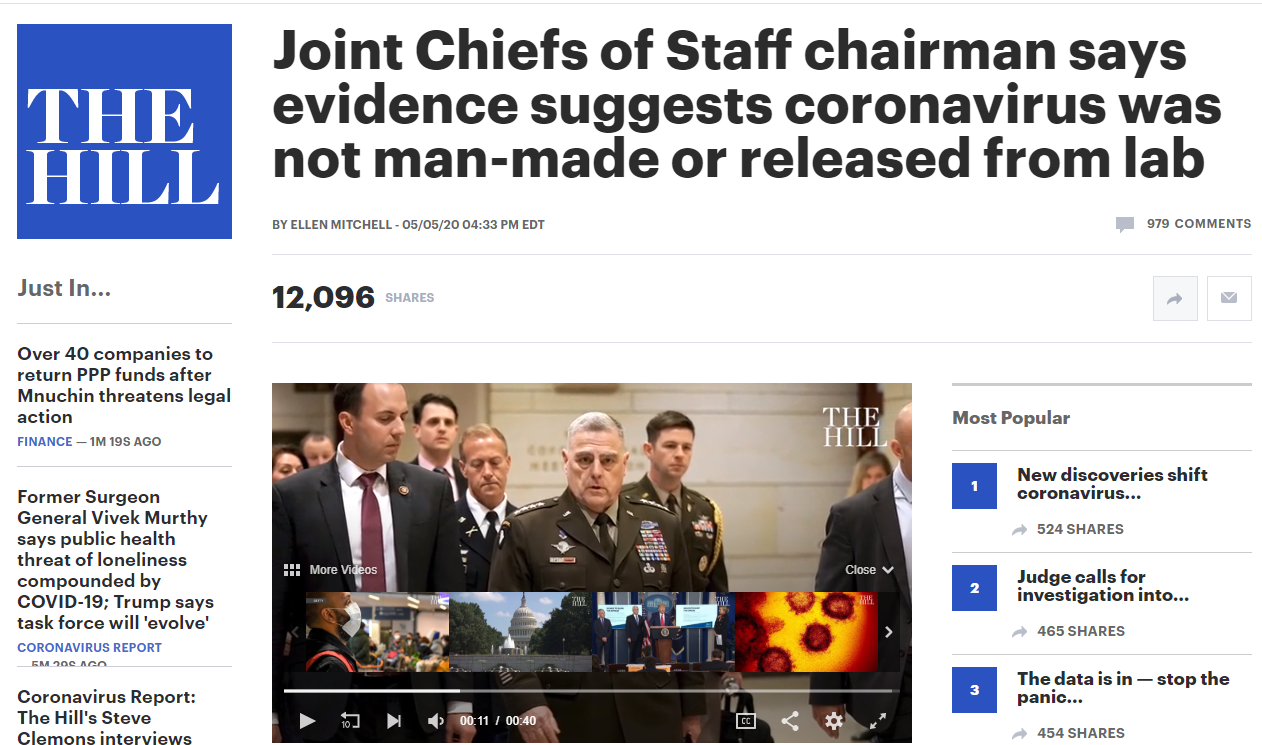Open video share options
This screenshot has height=745, width=1262.
point(789,721)
